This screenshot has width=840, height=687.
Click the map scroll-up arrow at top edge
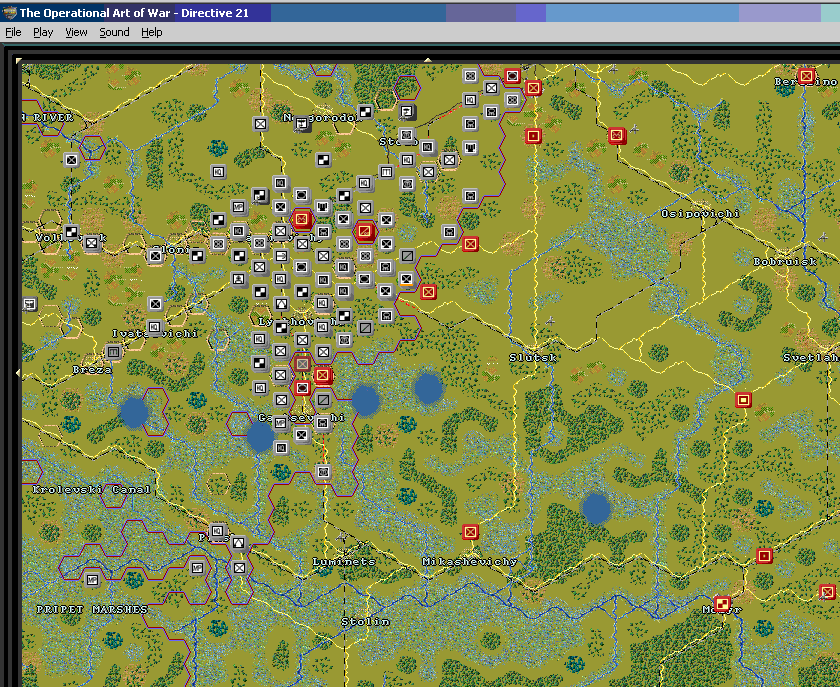428,61
